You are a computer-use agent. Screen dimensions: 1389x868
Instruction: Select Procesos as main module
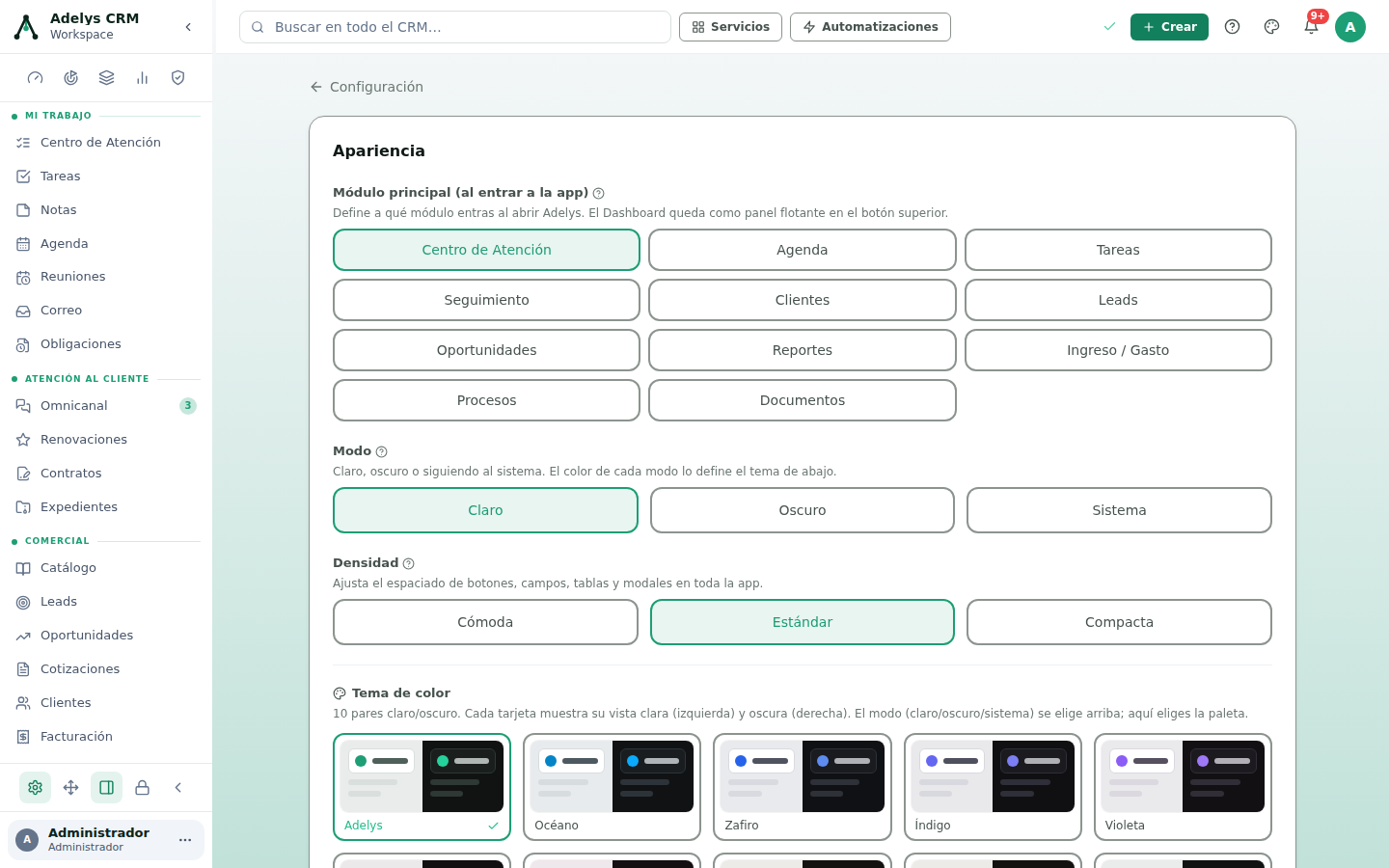[486, 400]
